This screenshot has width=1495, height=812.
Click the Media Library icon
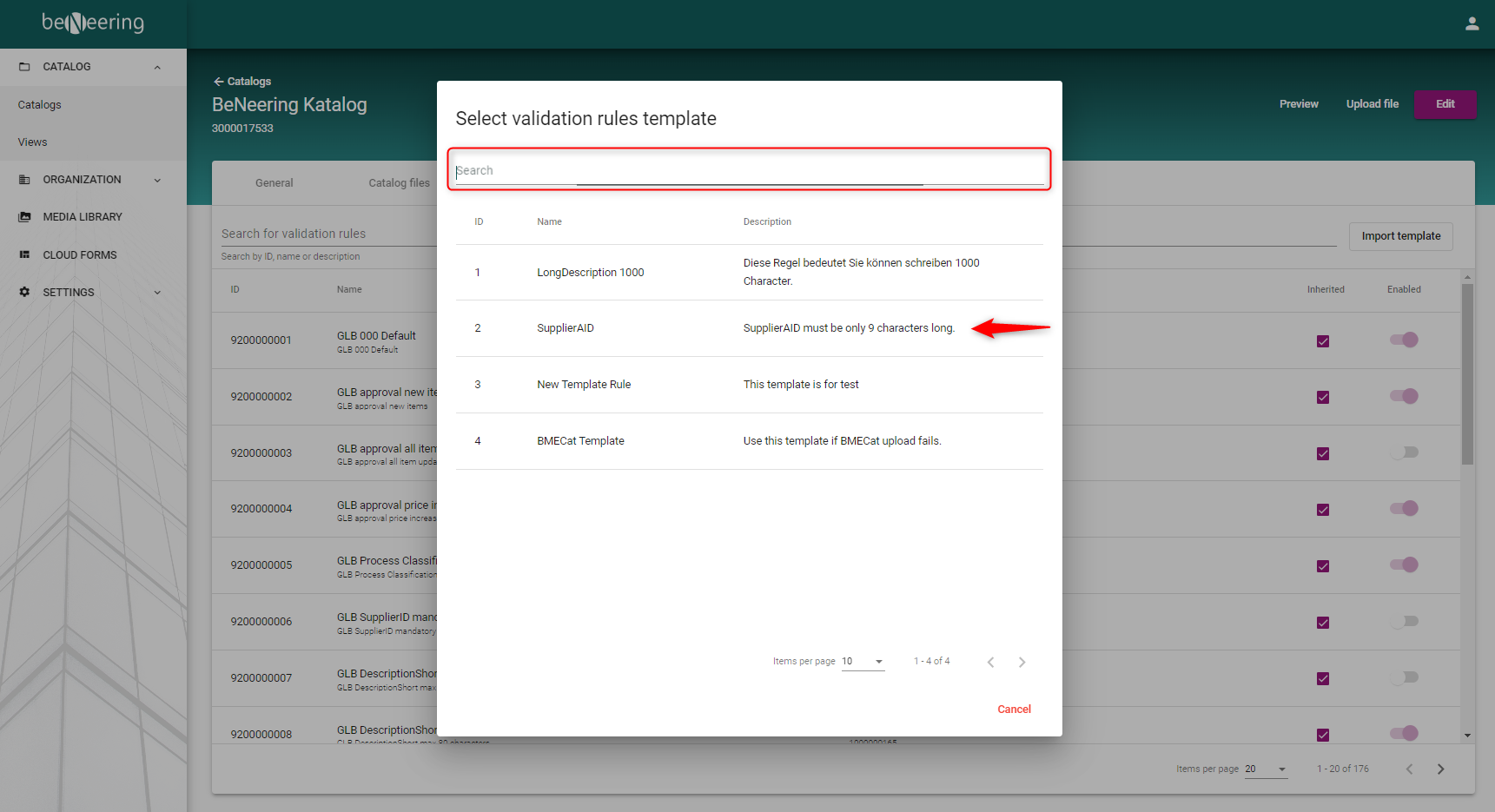point(24,217)
